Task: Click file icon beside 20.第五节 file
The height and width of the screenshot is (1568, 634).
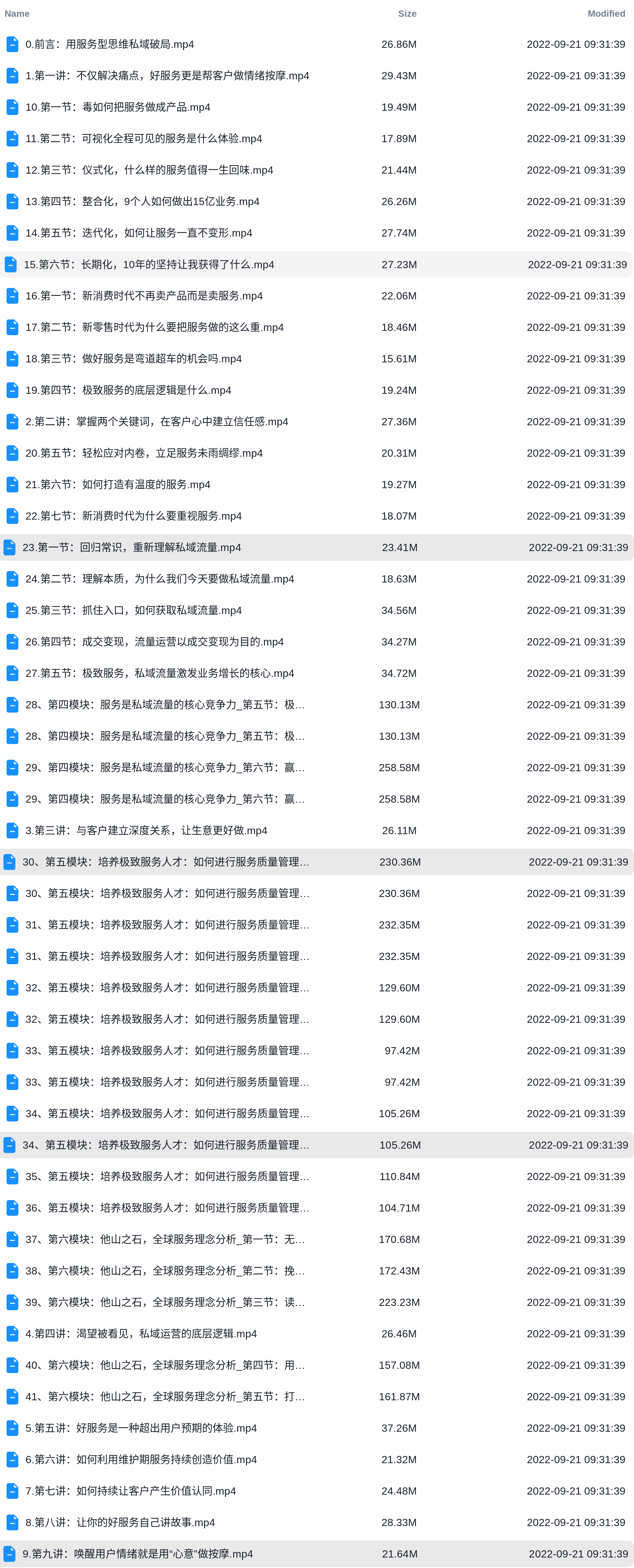Action: tap(12, 453)
